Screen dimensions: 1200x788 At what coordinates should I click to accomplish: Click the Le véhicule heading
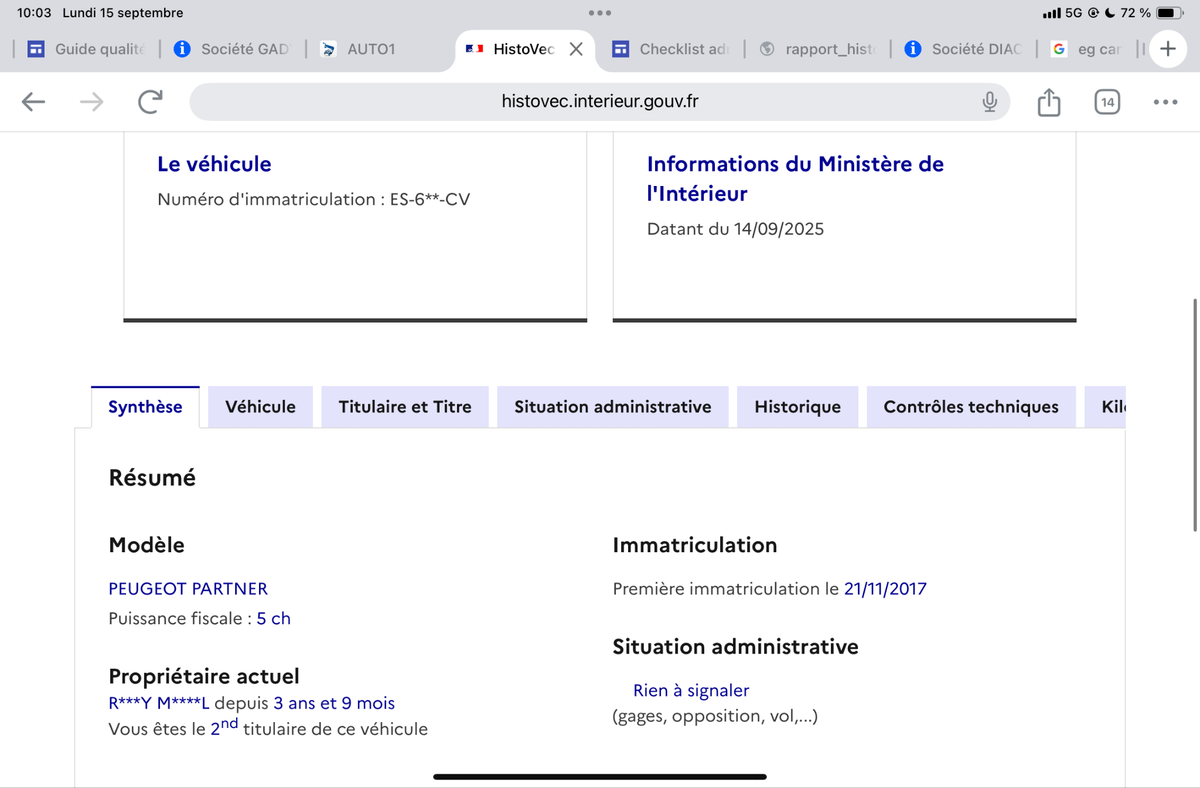[x=214, y=164]
